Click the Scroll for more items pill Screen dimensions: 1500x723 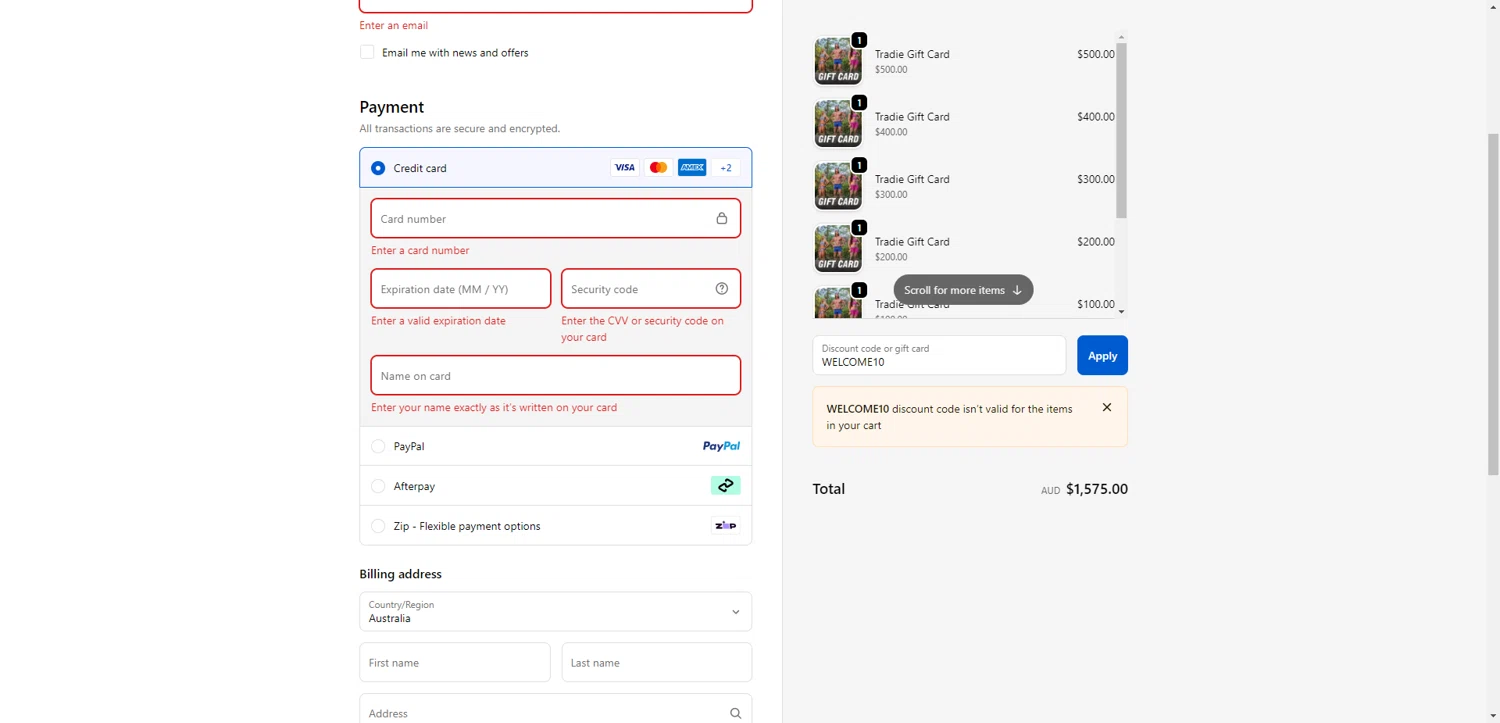[963, 290]
